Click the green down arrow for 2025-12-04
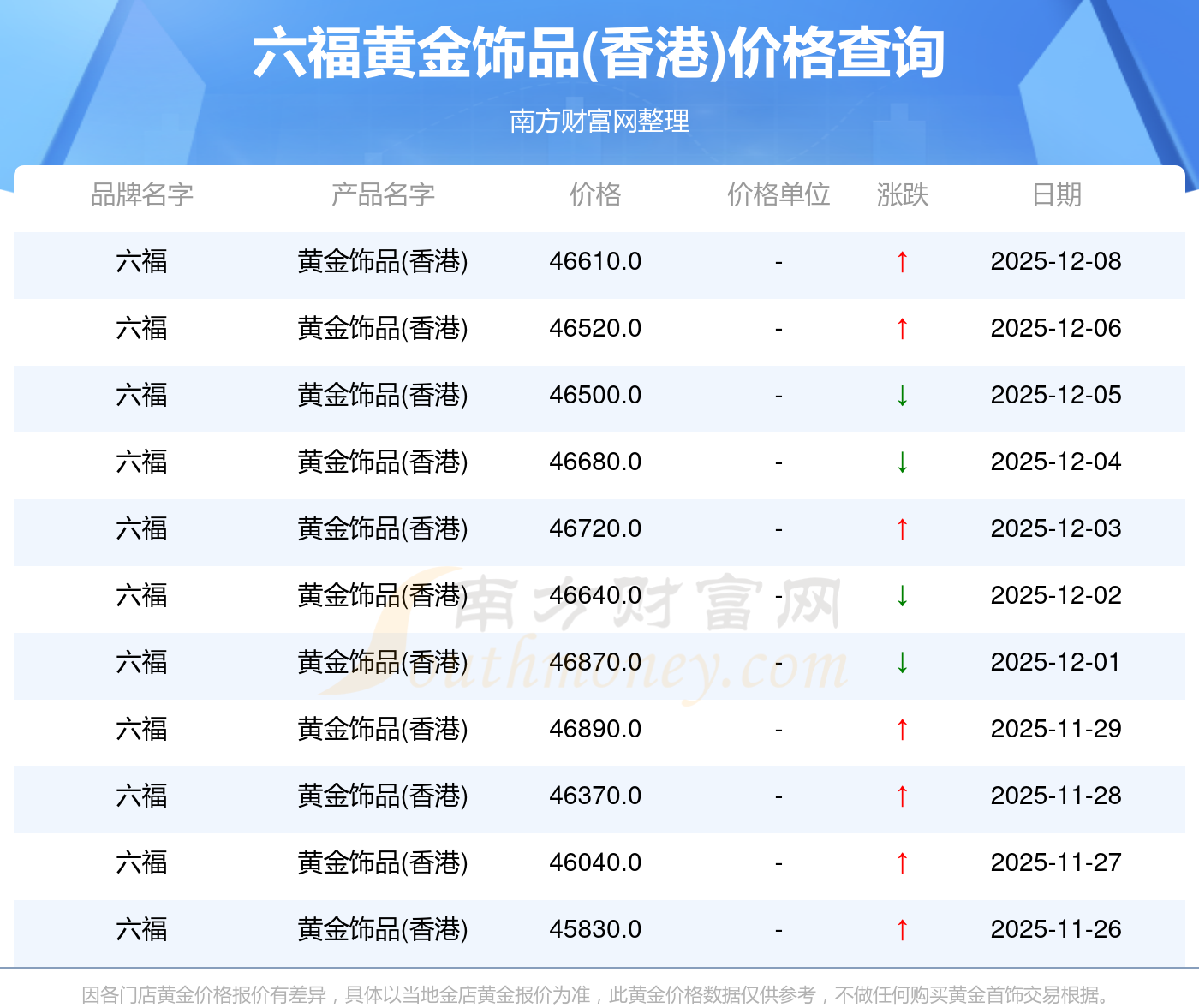1199x1008 pixels. (902, 462)
